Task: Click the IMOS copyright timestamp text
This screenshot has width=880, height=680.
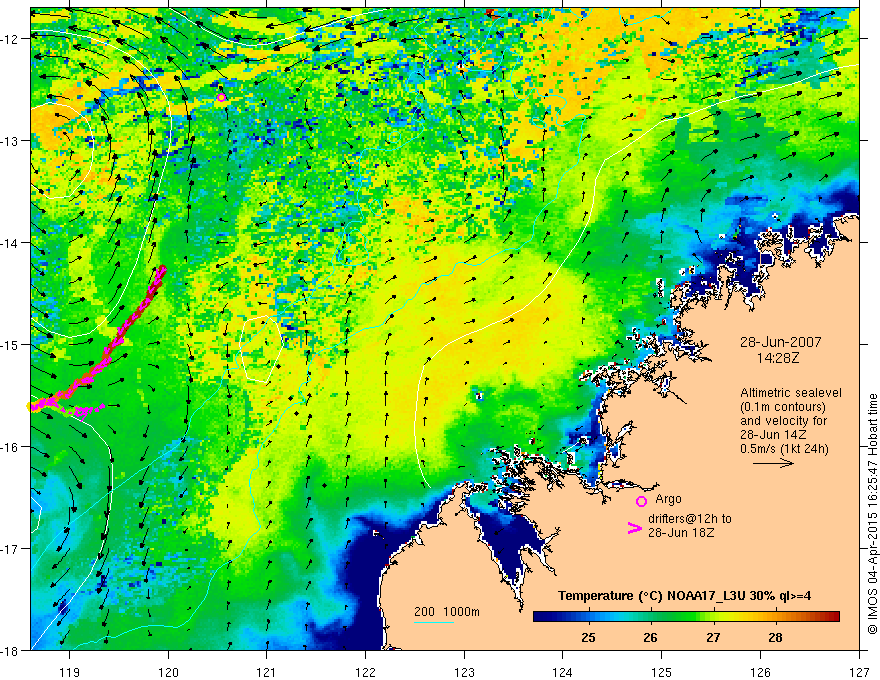Action: (872, 513)
